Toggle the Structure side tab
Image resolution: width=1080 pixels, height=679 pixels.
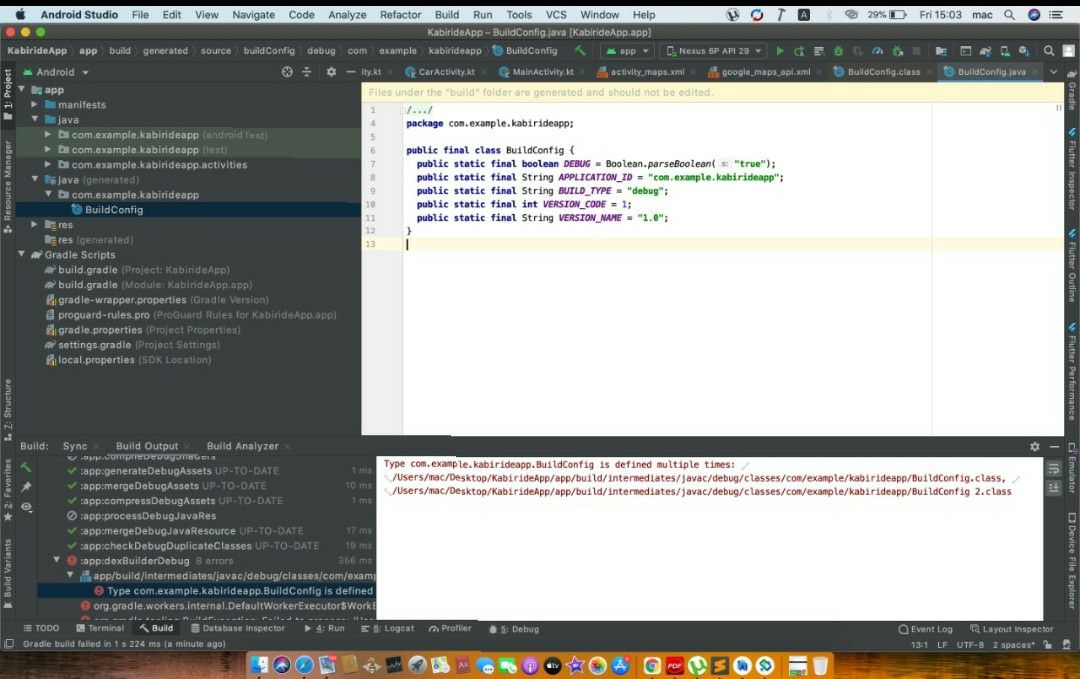point(8,410)
